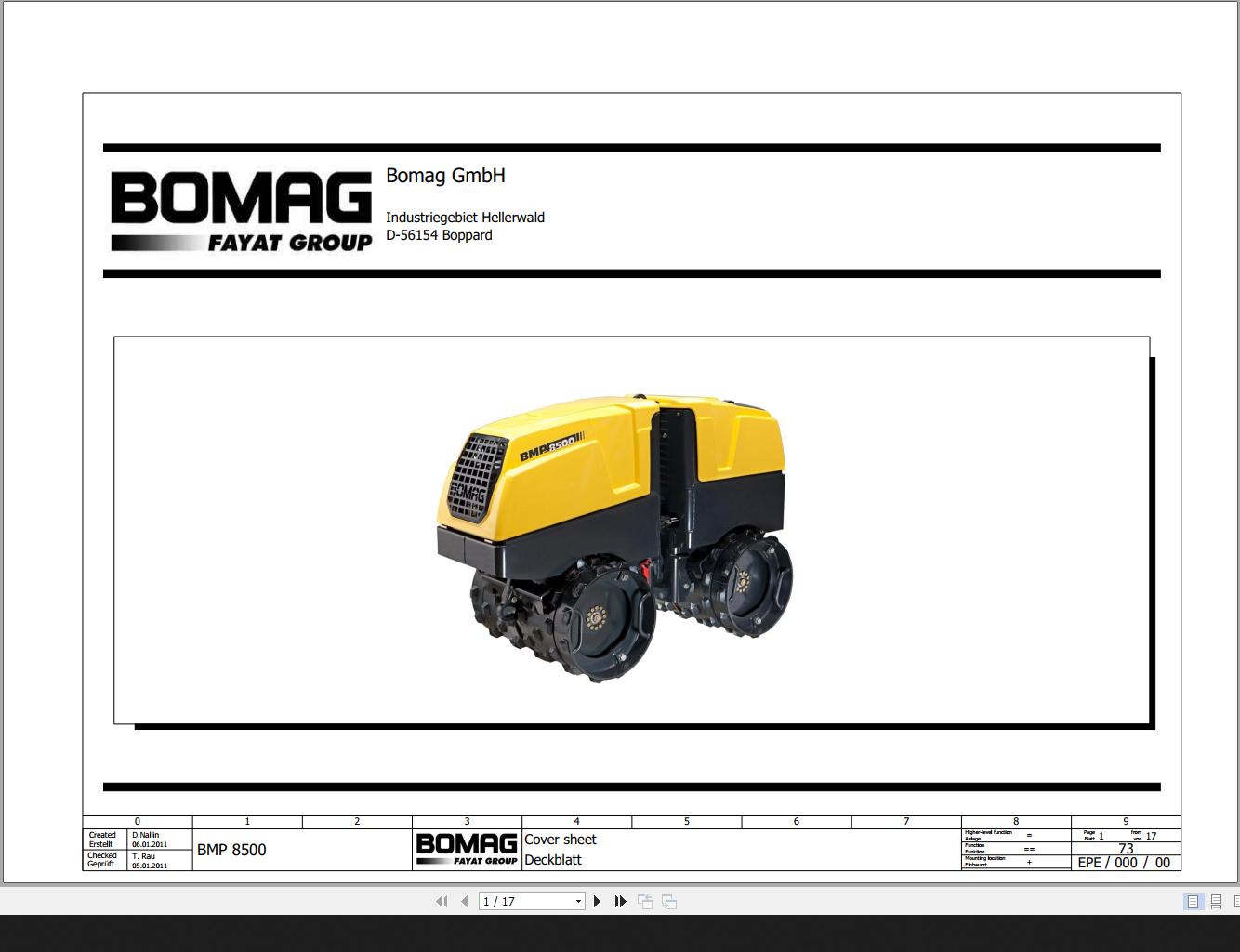Advance to the next page
Screen dimensions: 1240x952
pyautogui.click(x=597, y=901)
